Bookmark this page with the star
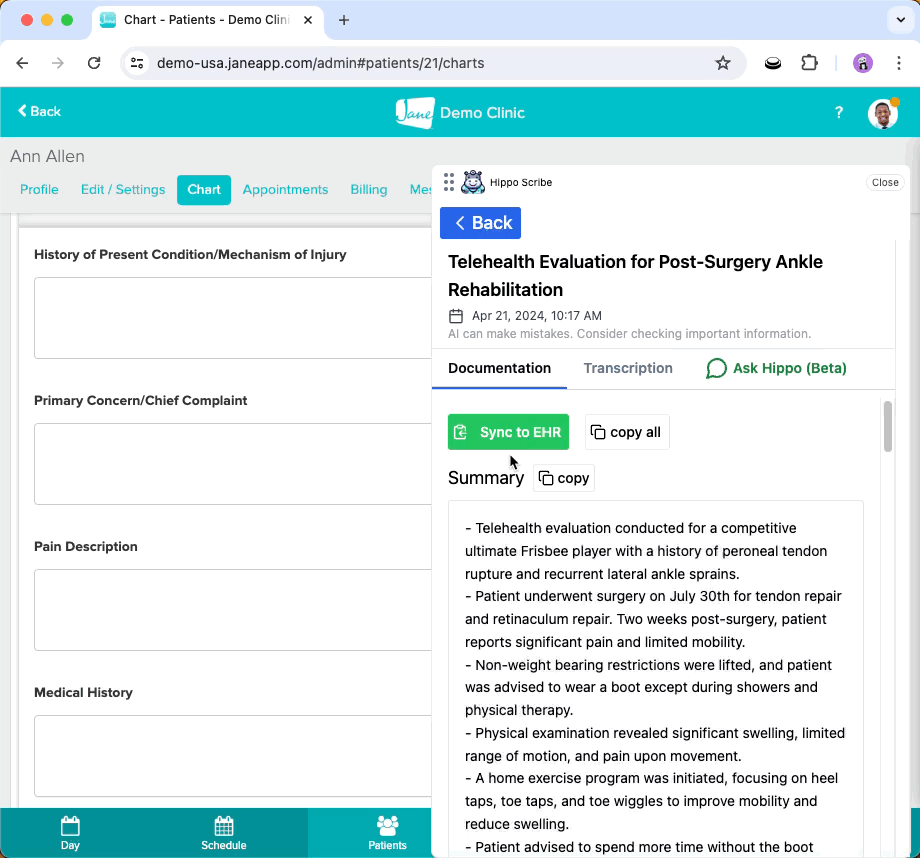Image resolution: width=920 pixels, height=858 pixels. tap(723, 63)
